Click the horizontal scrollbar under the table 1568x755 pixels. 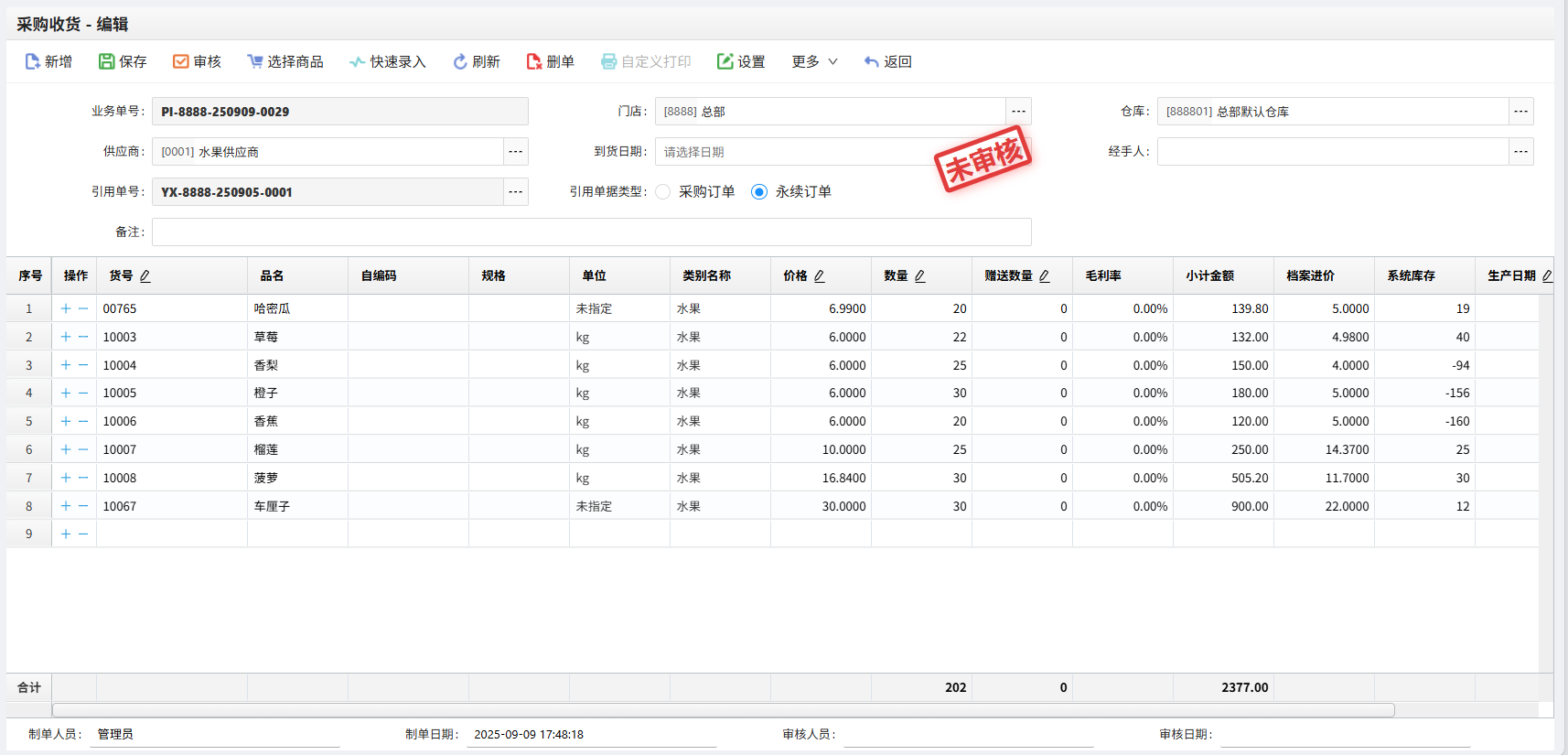click(x=723, y=710)
